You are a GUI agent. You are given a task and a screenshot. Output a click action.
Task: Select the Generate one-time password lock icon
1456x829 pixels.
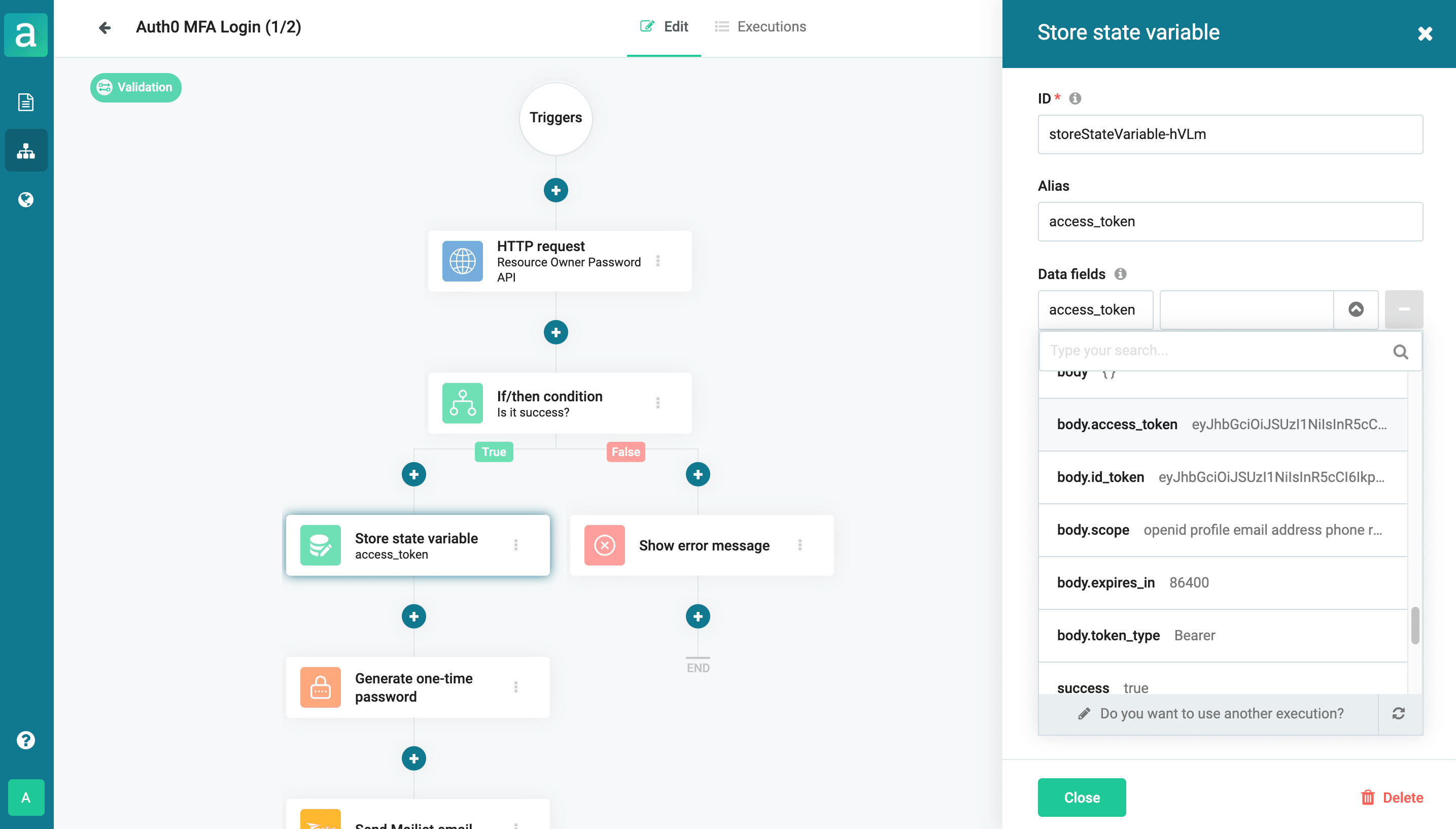[321, 687]
